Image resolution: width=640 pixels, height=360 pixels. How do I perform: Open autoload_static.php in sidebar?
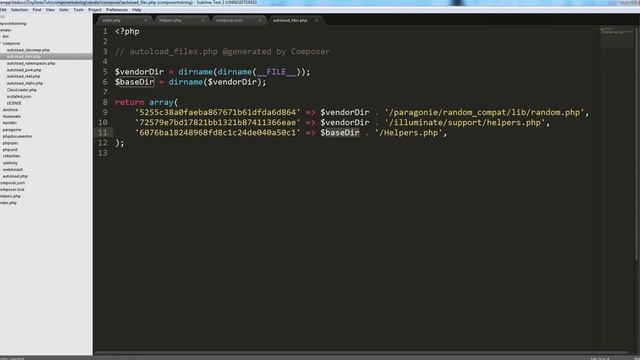[24, 83]
